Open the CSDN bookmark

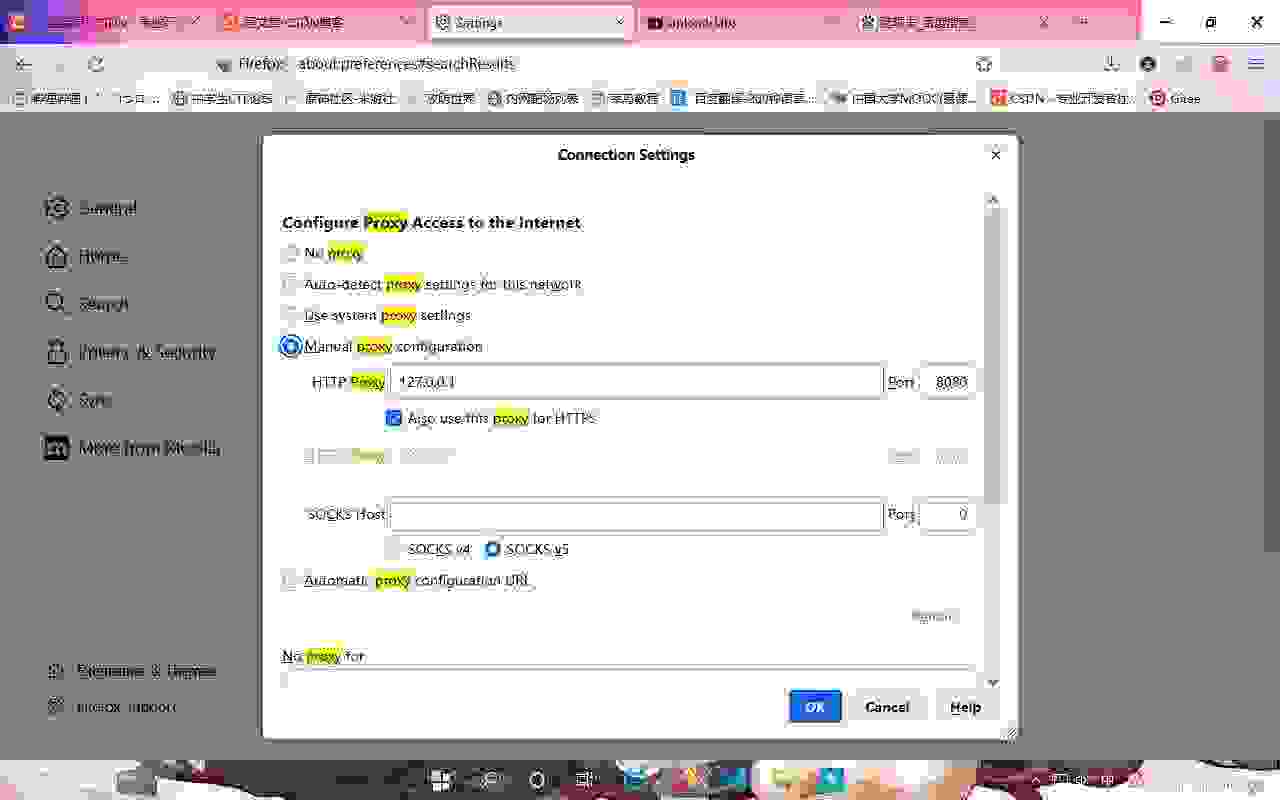(x=1063, y=98)
